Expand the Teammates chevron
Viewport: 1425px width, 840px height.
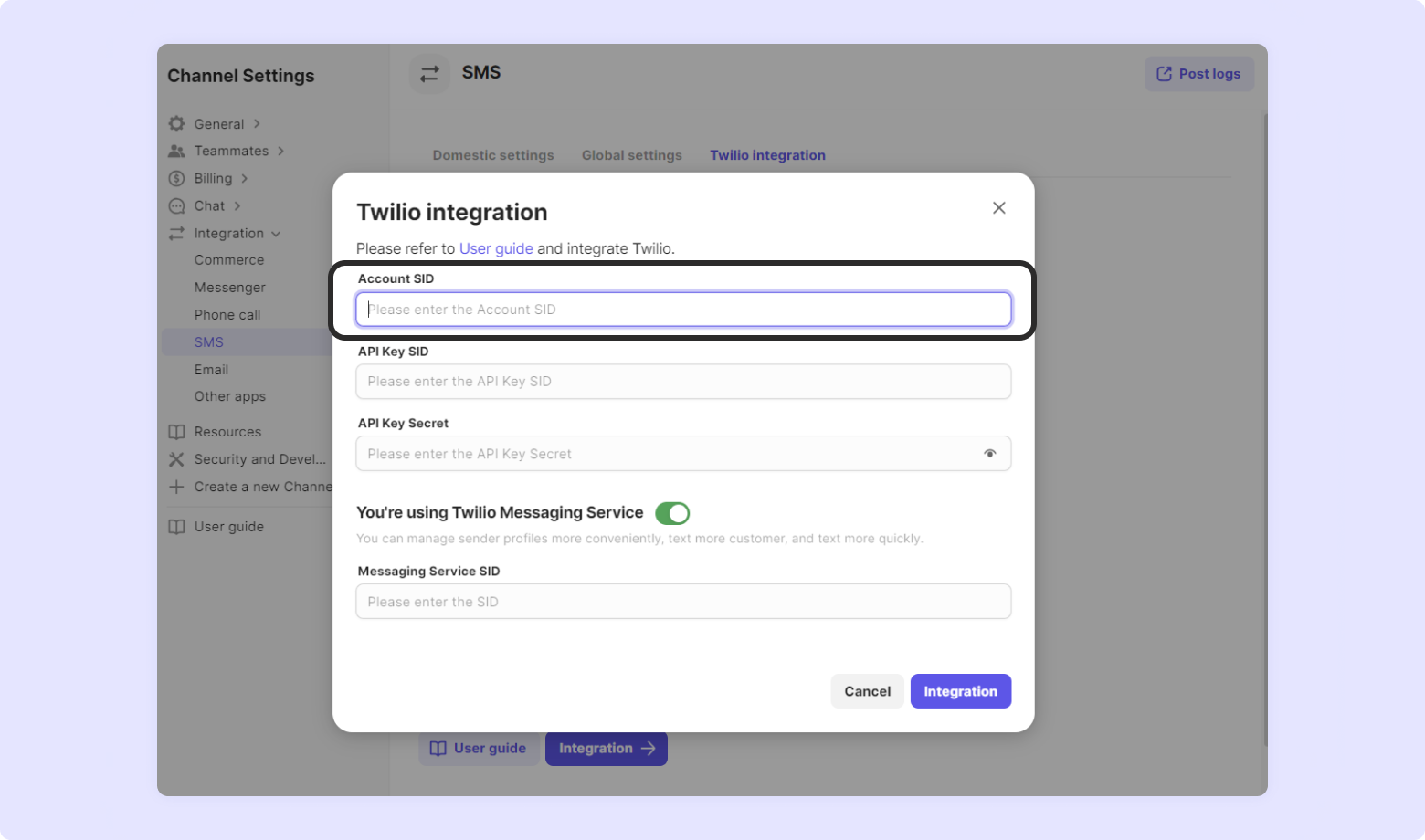[280, 151]
